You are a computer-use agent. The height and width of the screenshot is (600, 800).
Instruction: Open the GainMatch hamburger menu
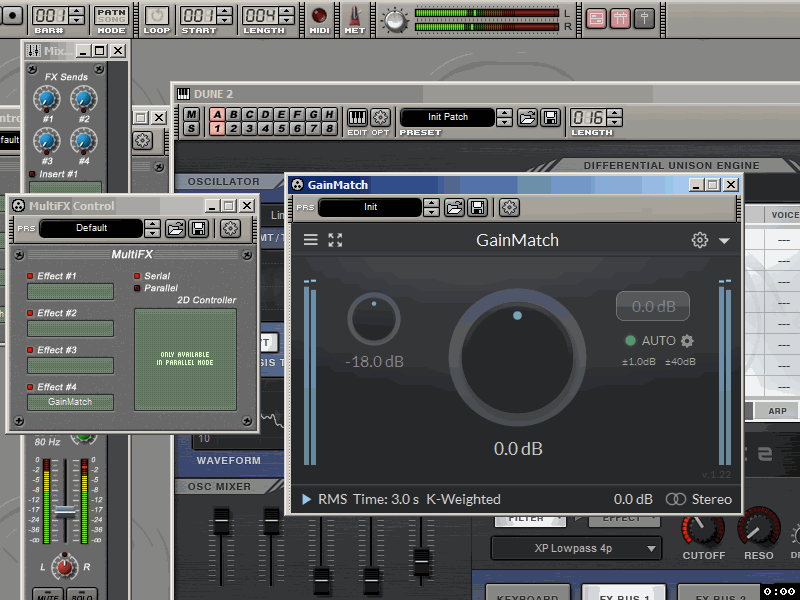(x=311, y=240)
